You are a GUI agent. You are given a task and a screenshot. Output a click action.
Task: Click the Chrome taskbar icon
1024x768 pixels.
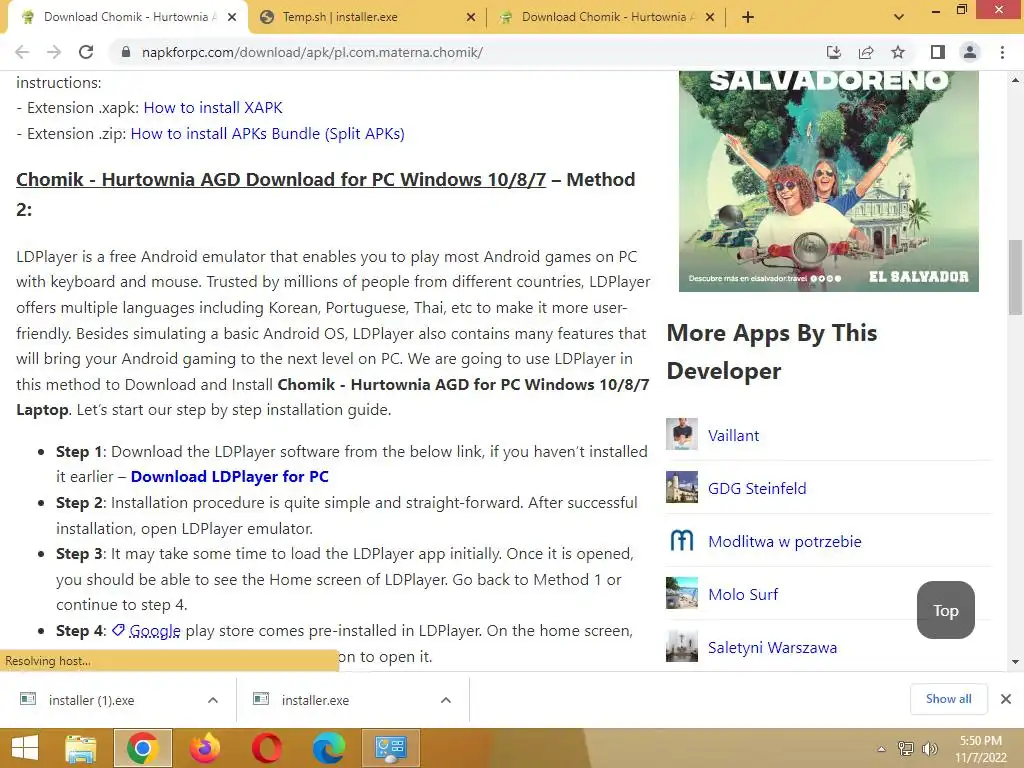click(143, 748)
